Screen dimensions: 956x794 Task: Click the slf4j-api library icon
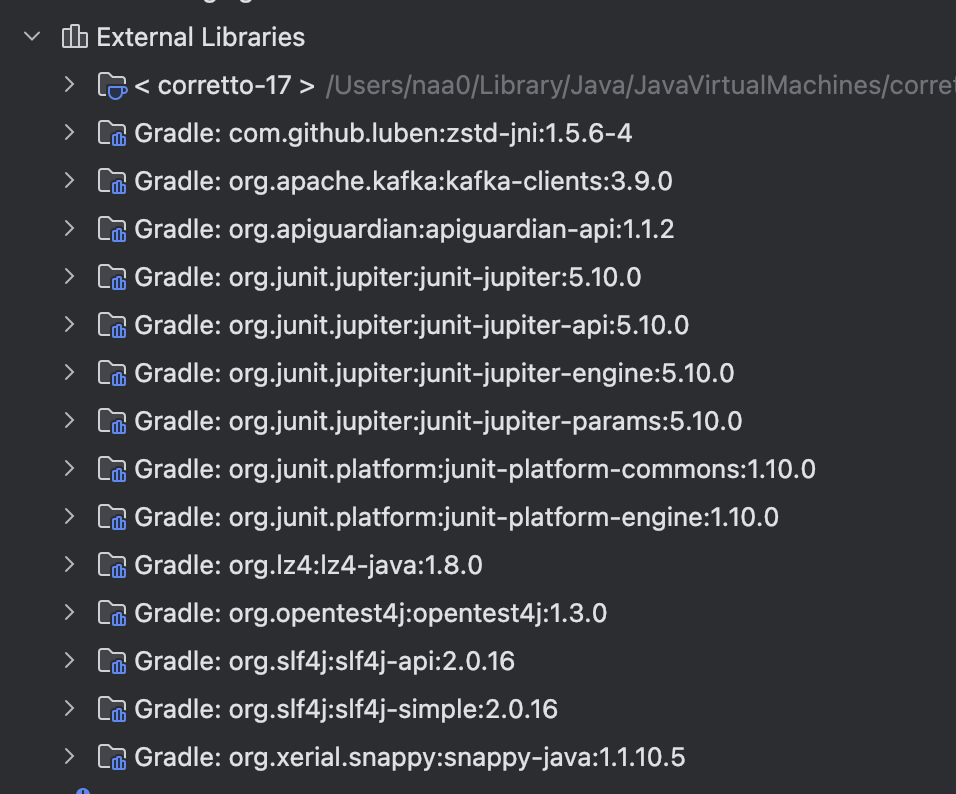click(112, 661)
